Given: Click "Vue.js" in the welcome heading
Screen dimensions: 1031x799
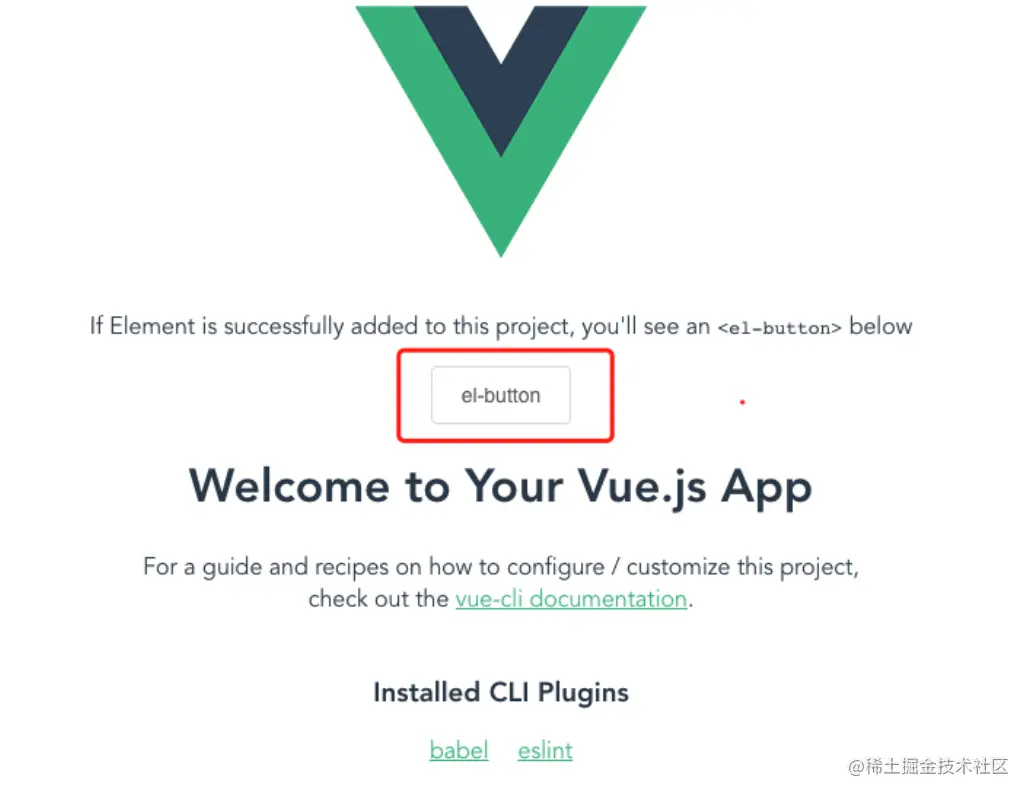Looking at the screenshot, I should [642, 487].
